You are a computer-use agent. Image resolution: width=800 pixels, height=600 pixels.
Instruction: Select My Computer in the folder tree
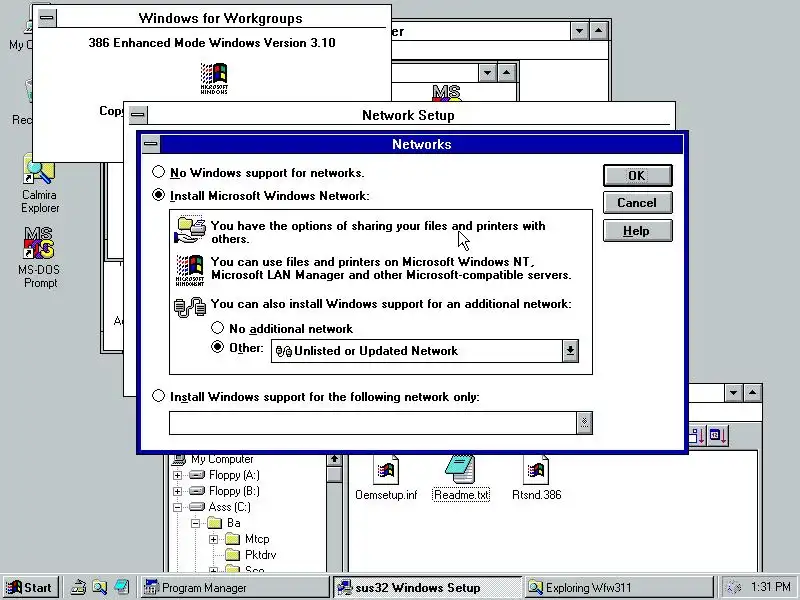tap(221, 459)
